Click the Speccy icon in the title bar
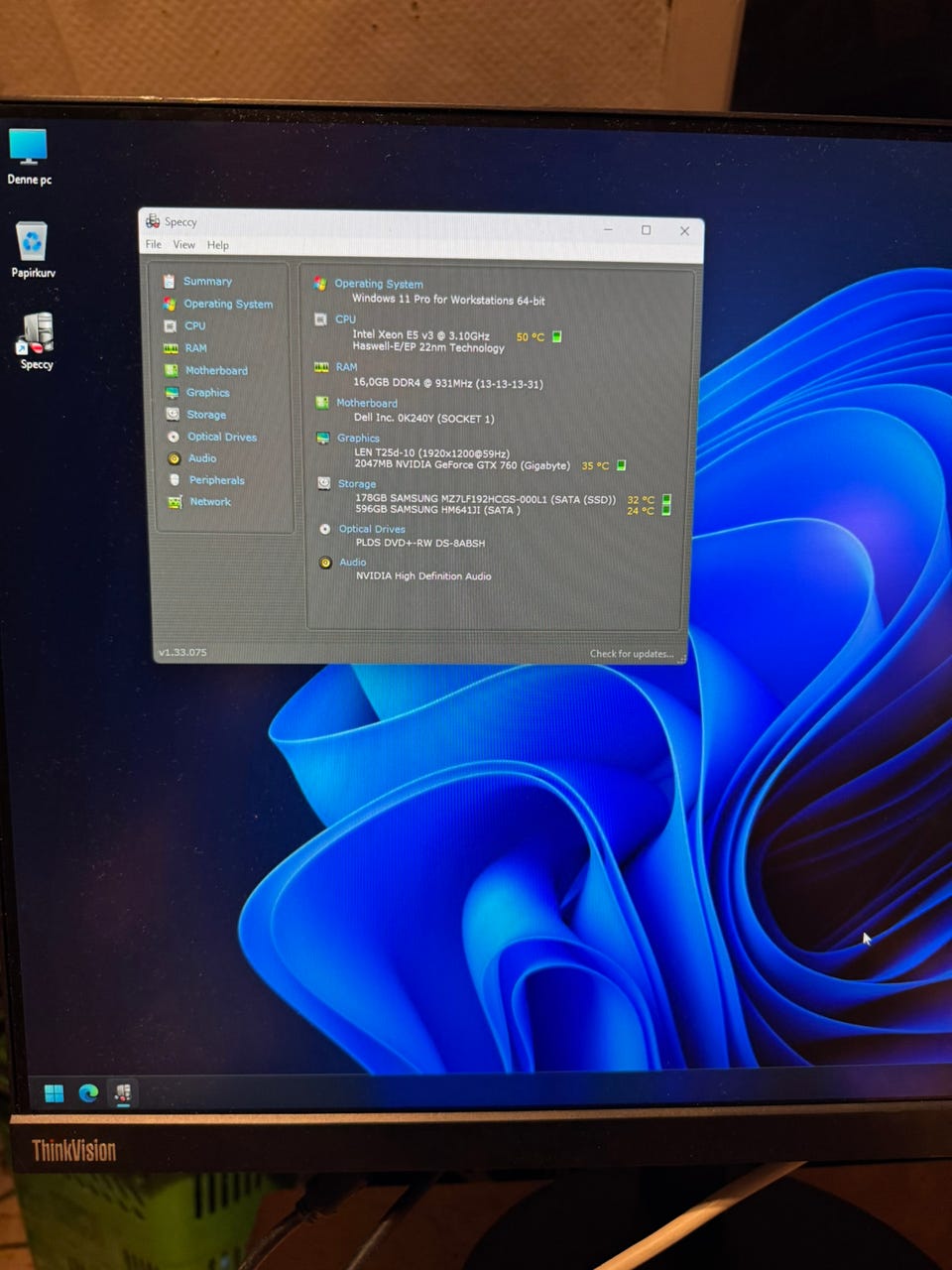The height and width of the screenshot is (1270, 952). 153,221
